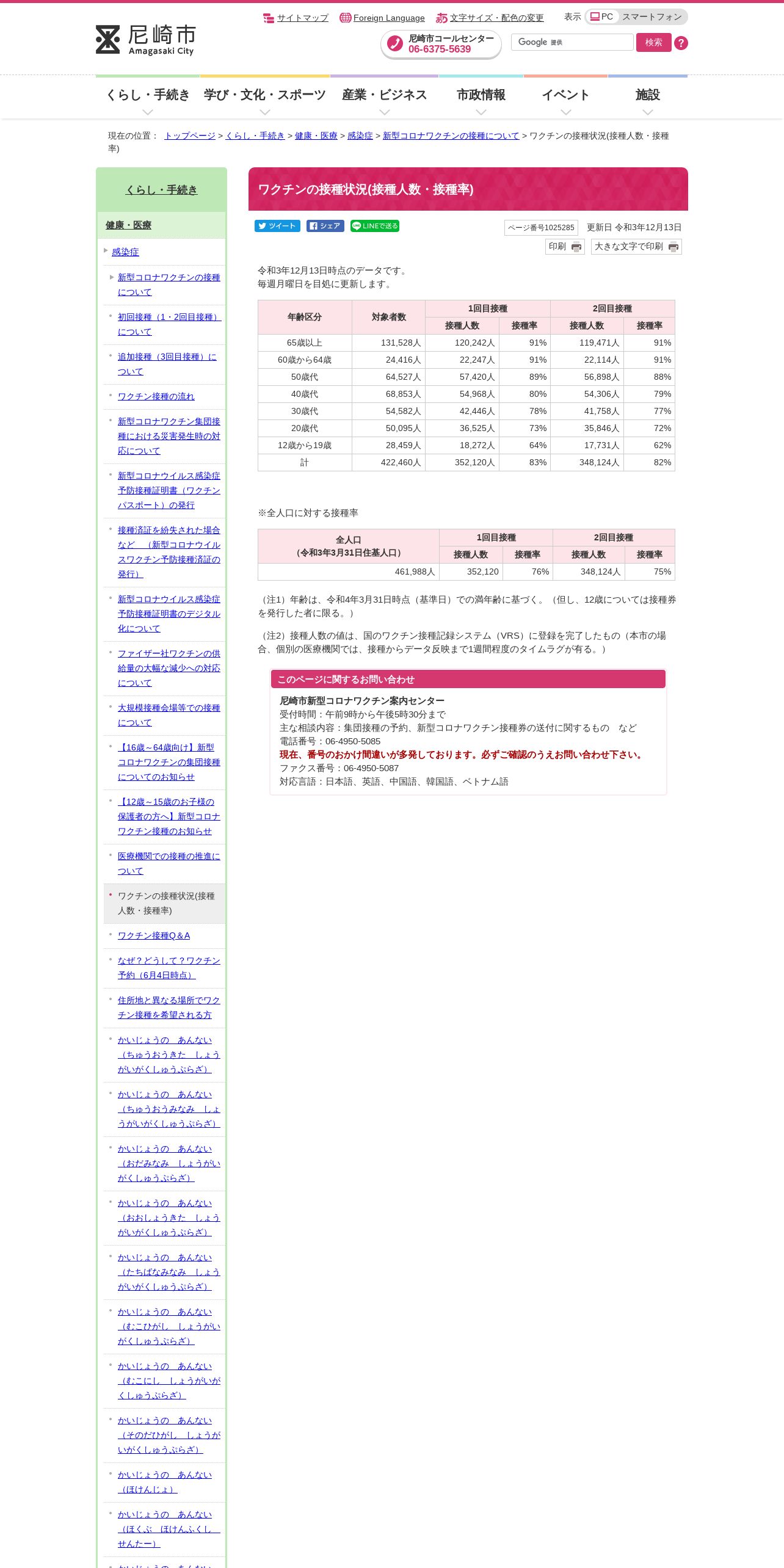
Task: Open かいじょうのあんない たちばなみなみ link
Action: pyautogui.click(x=169, y=1272)
